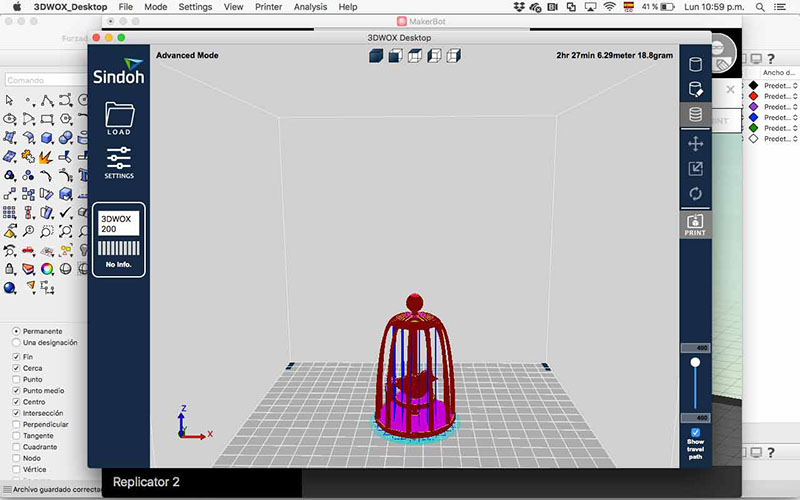Open the LOAD folder icon in 3DWOX

tap(119, 118)
